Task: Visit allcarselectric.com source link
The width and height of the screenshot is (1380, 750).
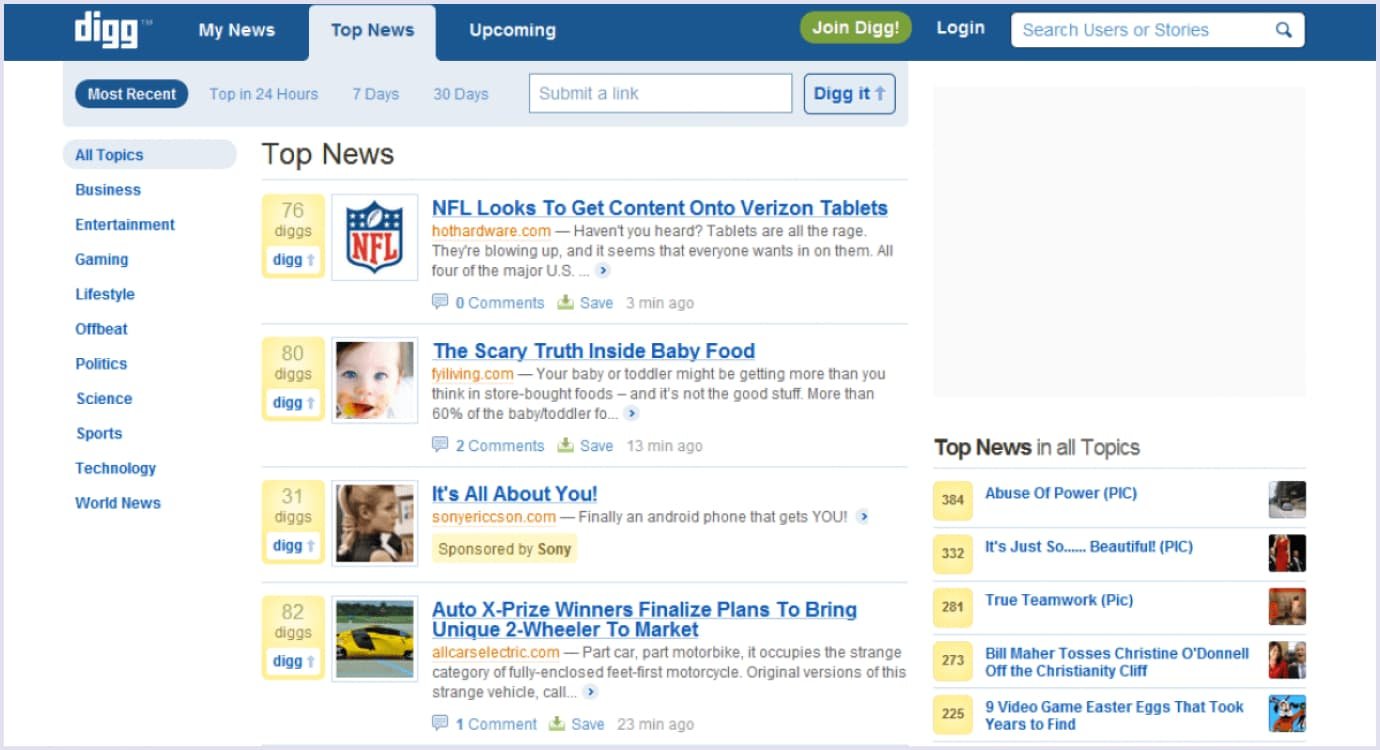Action: 496,652
